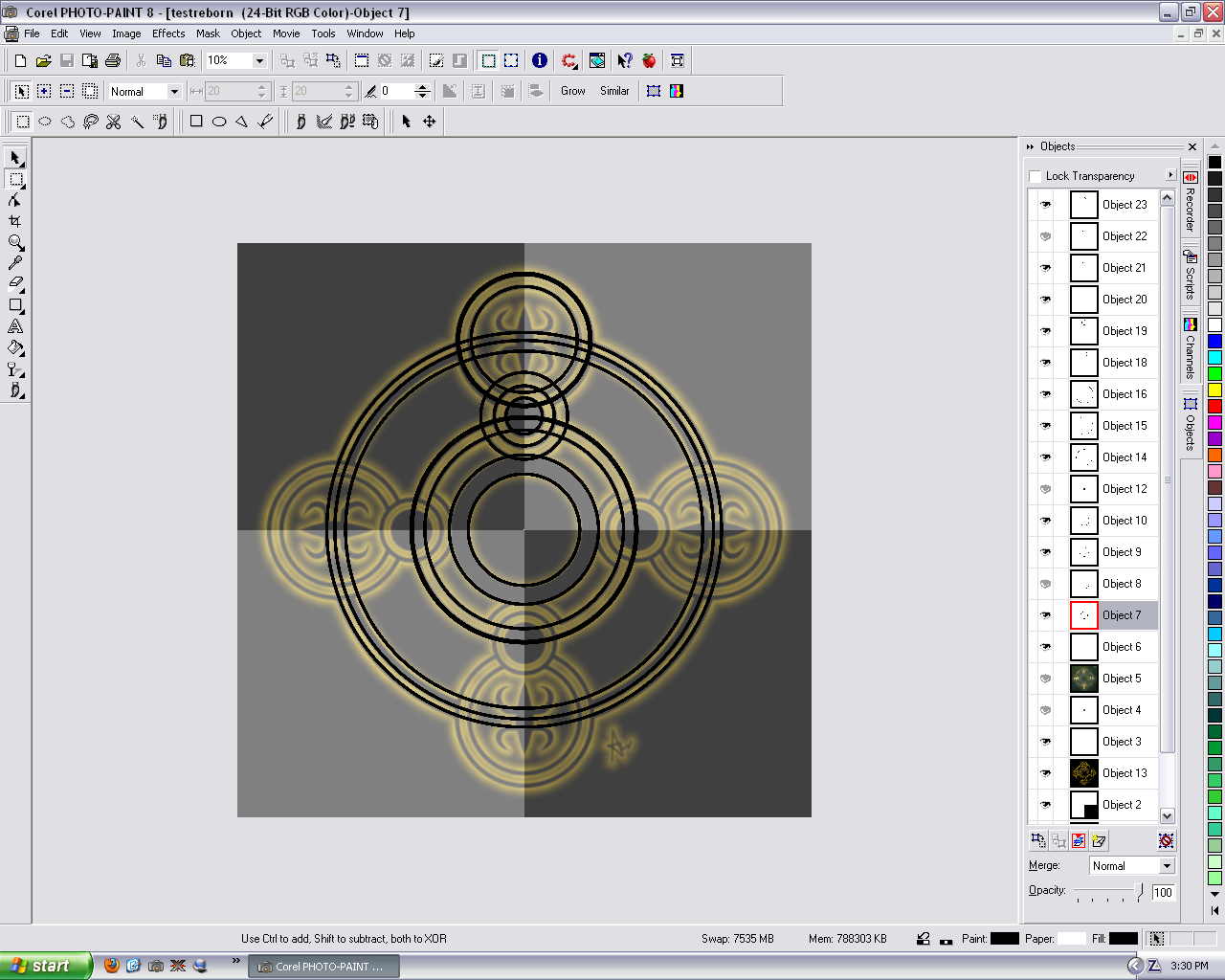Screen dimensions: 1225x980
Task: Click the Open file icon
Action: tap(43, 60)
